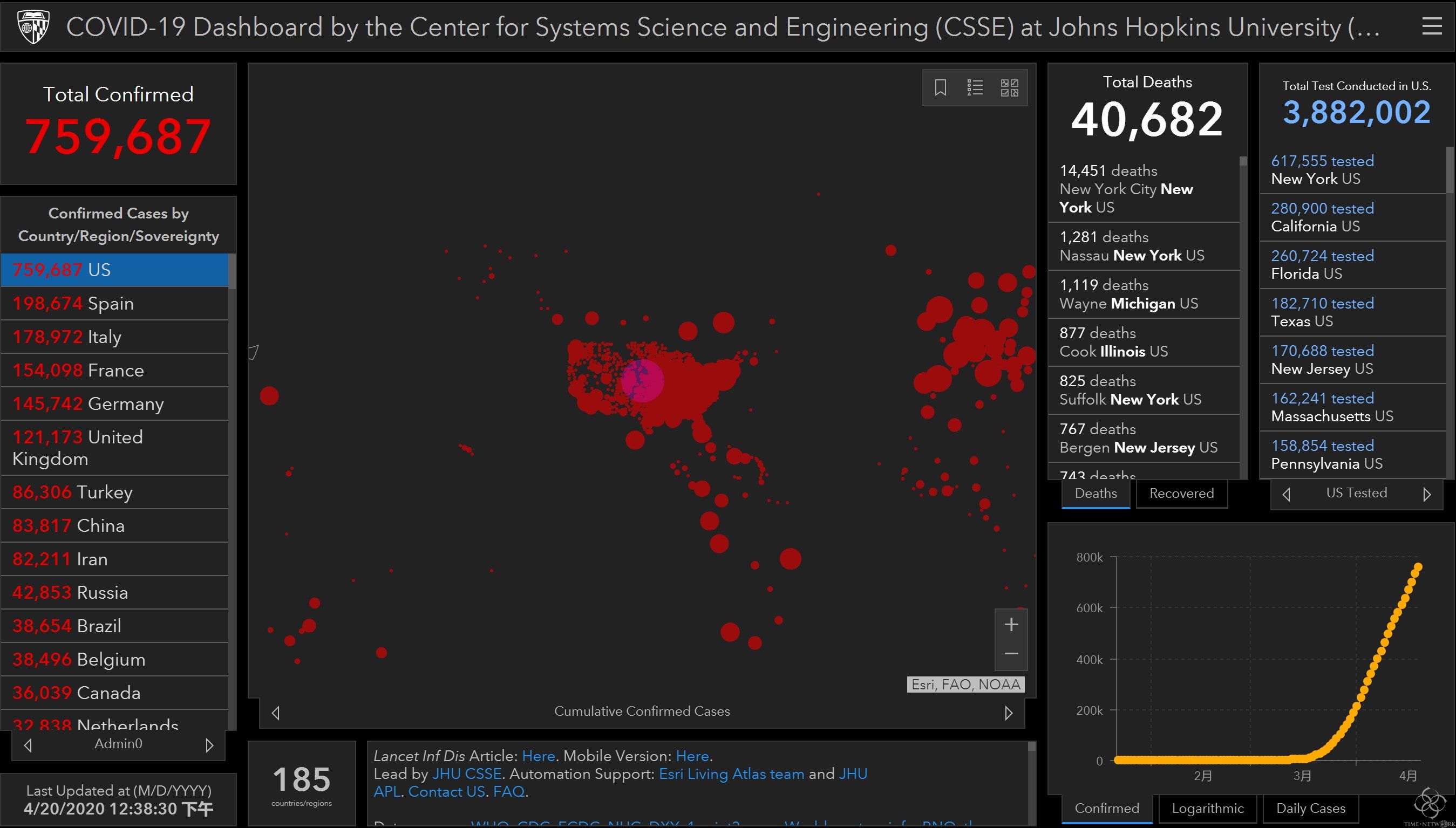Click Wayne Michigan deaths entry
Image resolution: width=1456 pixels, height=828 pixels.
[x=1144, y=295]
